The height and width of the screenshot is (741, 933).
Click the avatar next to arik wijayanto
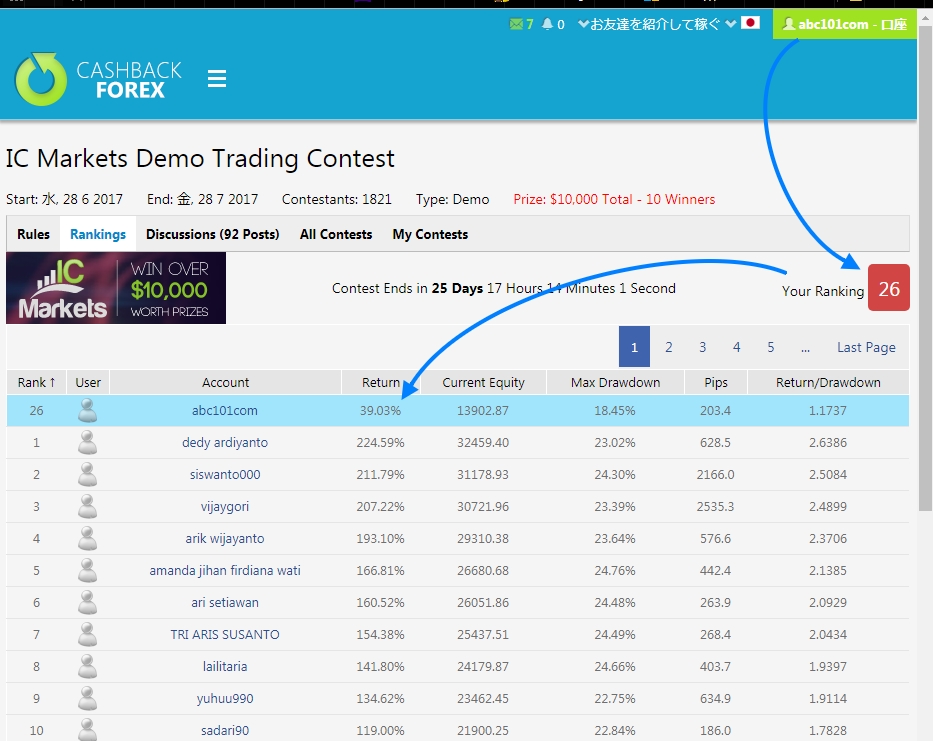point(87,539)
